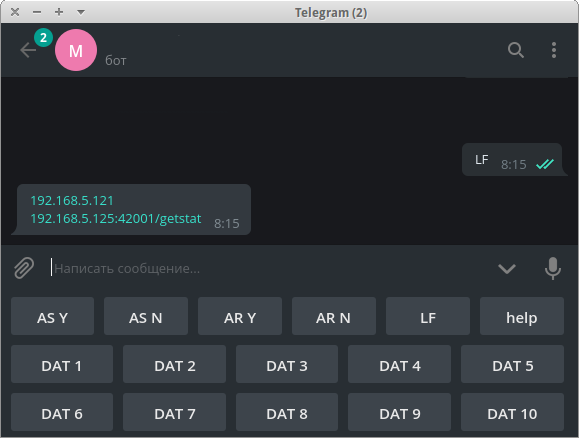
Task: Record voice message with microphone icon
Action: (x=553, y=268)
